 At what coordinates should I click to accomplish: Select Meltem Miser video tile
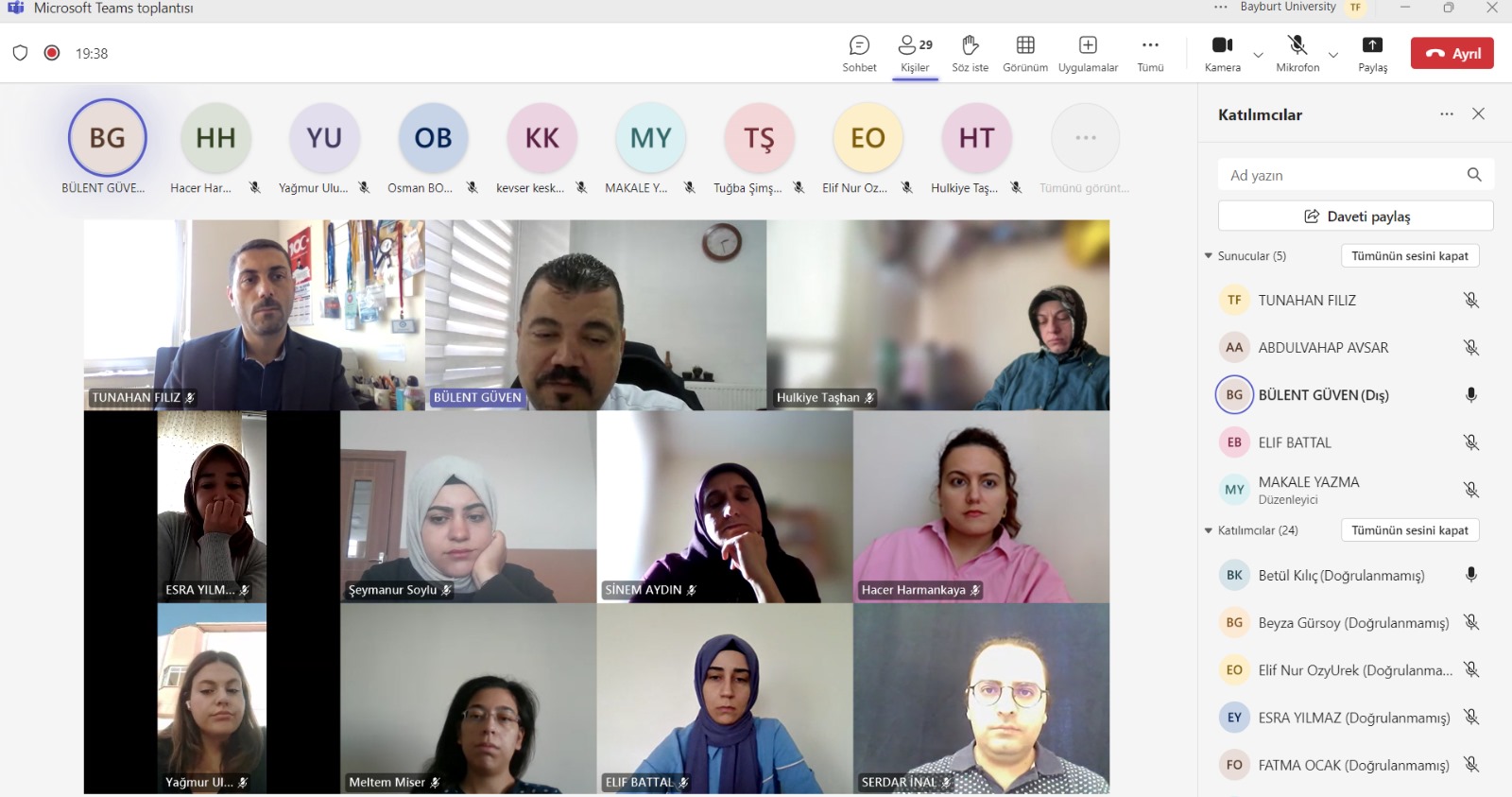point(468,699)
